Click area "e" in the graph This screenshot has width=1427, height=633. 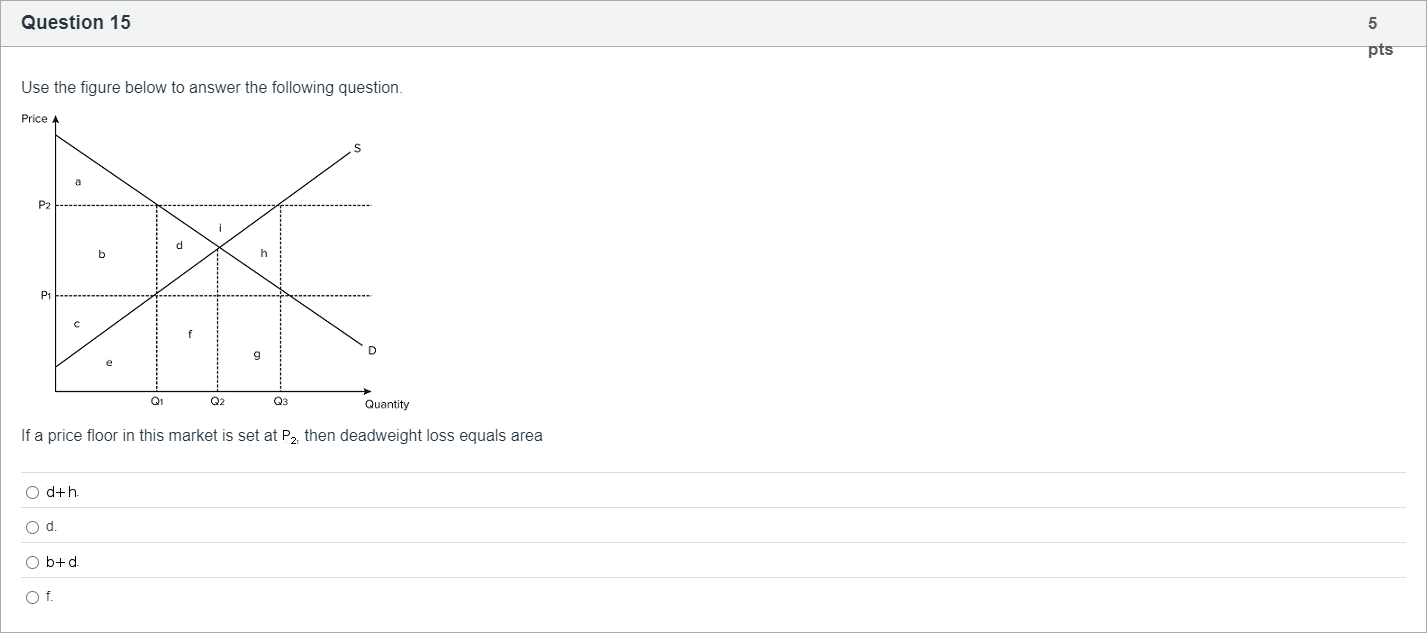click(x=109, y=362)
